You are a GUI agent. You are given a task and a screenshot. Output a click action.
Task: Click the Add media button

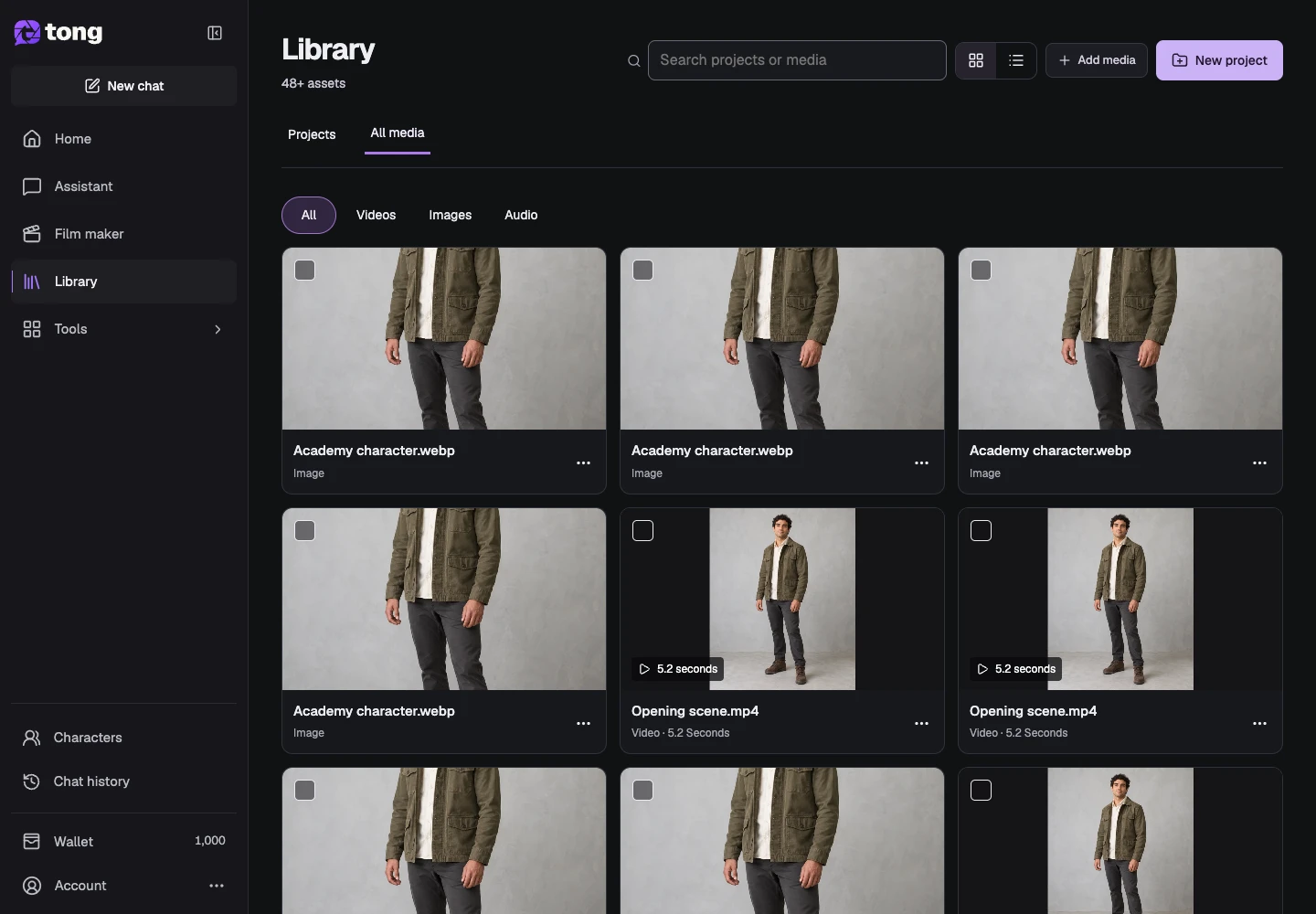coord(1097,60)
